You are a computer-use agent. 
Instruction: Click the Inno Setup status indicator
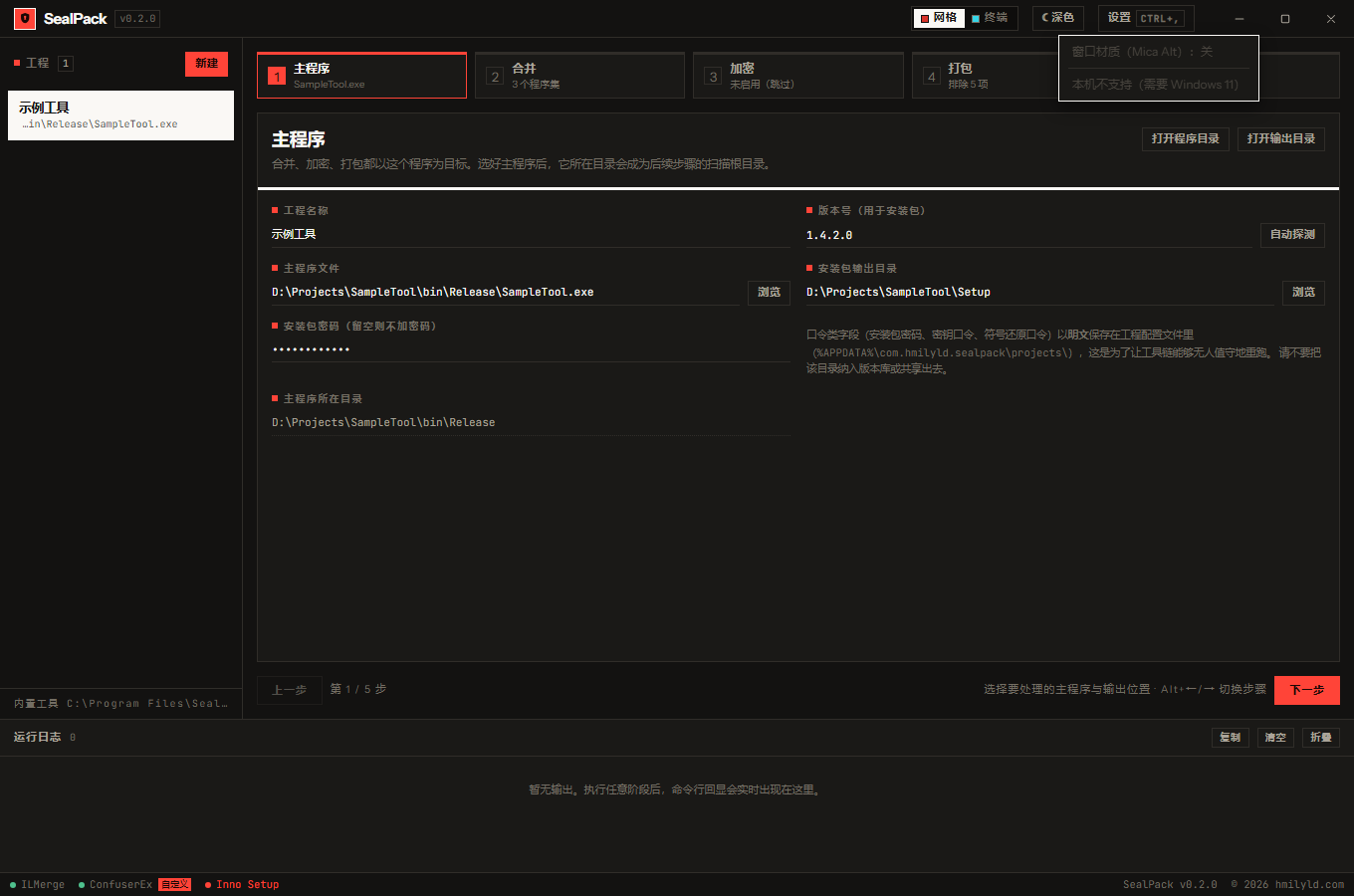click(242, 884)
